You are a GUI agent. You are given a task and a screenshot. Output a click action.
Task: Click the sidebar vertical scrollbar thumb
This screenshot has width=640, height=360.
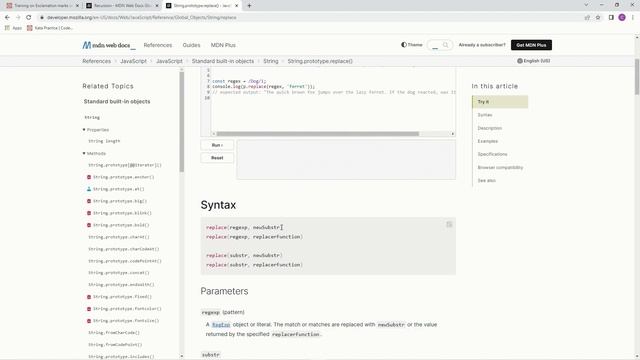click(182, 122)
